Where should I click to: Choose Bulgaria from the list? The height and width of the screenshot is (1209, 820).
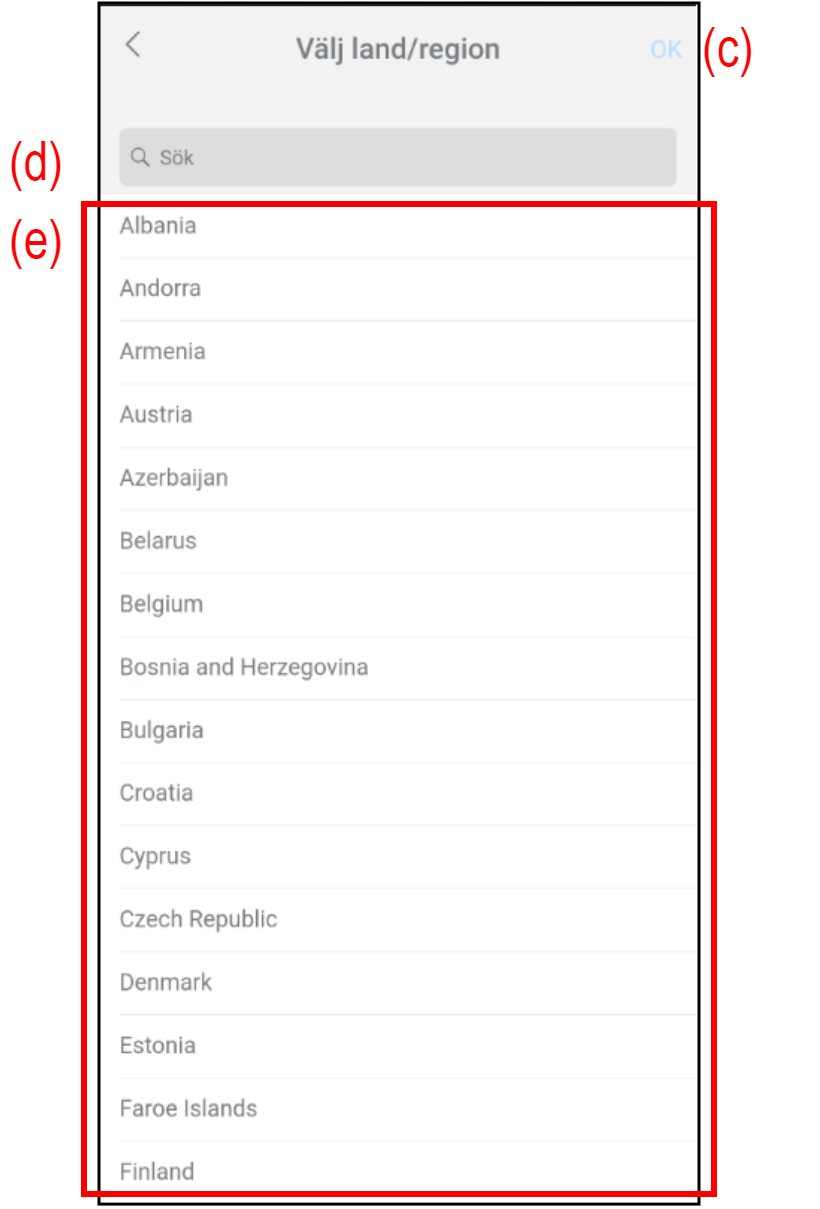click(x=162, y=730)
